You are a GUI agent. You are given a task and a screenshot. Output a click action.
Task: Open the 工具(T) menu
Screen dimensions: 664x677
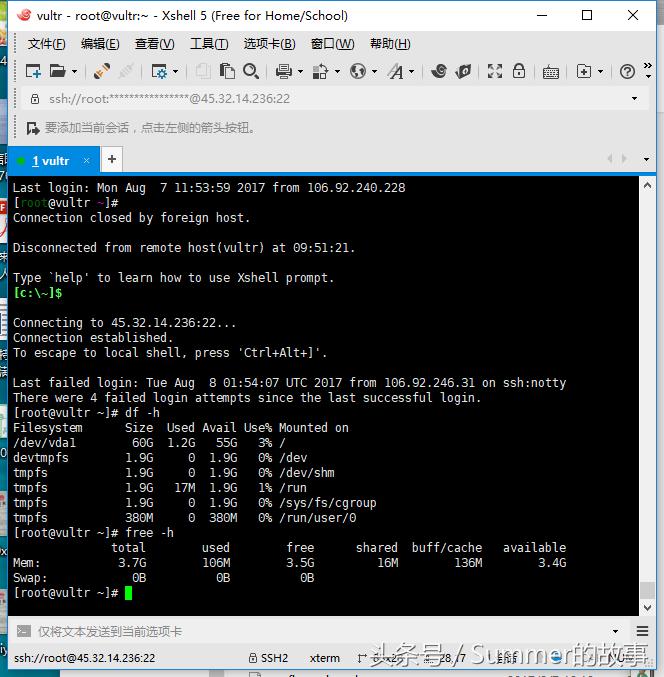209,44
